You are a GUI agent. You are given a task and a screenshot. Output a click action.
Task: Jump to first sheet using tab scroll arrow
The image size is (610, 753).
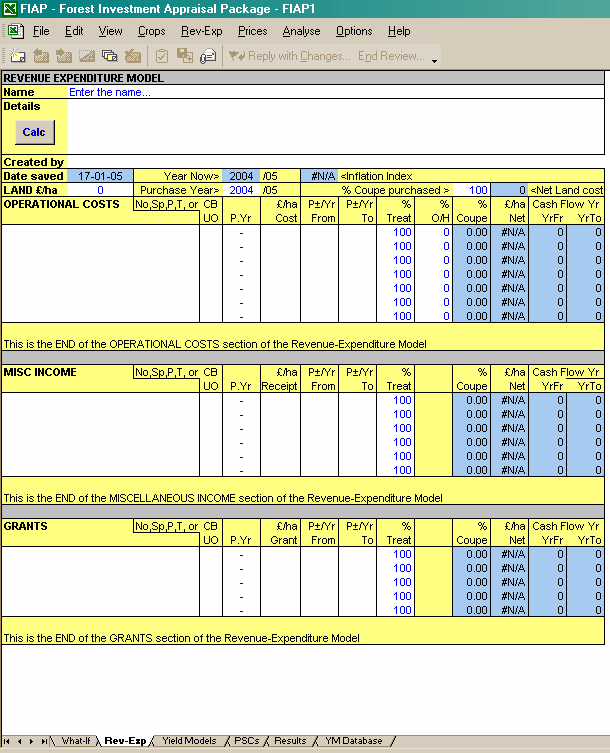click(x=7, y=741)
